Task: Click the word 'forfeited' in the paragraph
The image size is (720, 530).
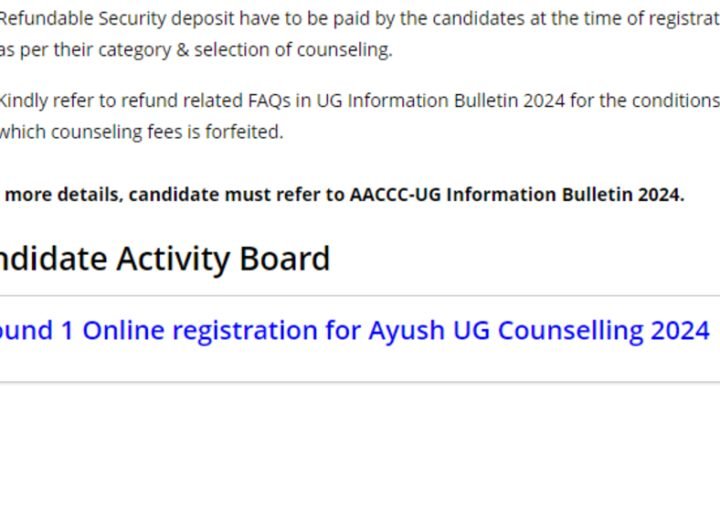Action: (244, 132)
